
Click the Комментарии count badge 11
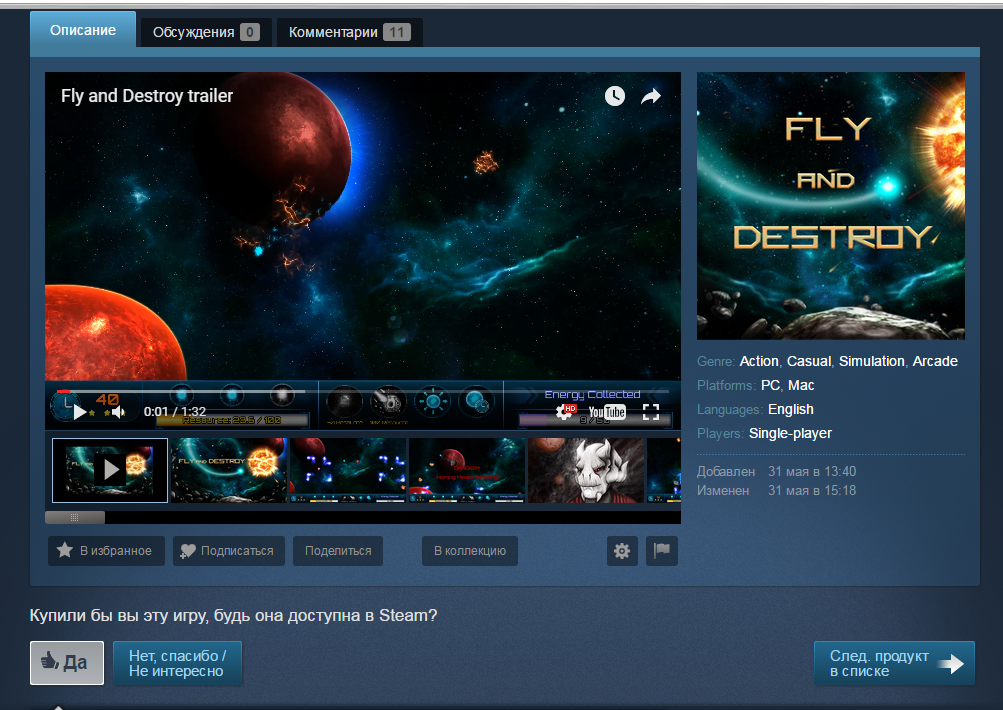[x=397, y=32]
